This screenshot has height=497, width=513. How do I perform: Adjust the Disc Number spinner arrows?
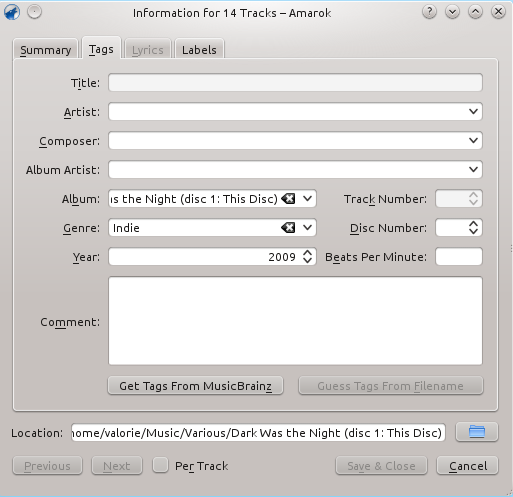tap(473, 228)
